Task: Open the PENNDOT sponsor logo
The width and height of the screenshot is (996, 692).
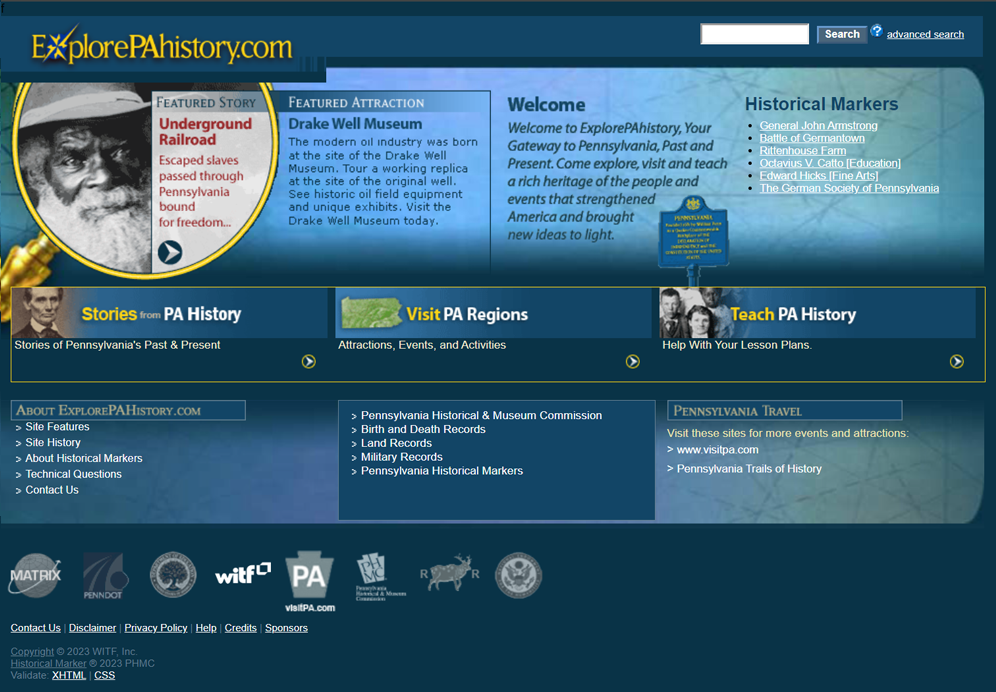Action: pyautogui.click(x=105, y=576)
